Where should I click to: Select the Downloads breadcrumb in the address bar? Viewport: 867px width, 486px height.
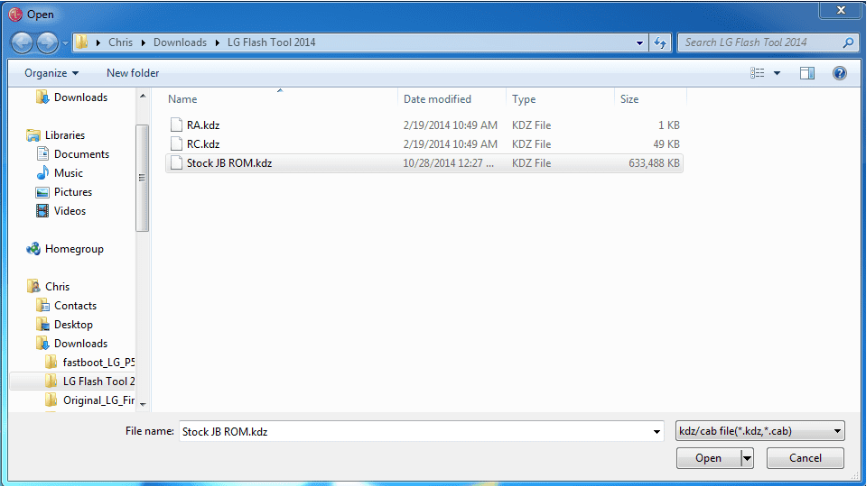[180, 43]
